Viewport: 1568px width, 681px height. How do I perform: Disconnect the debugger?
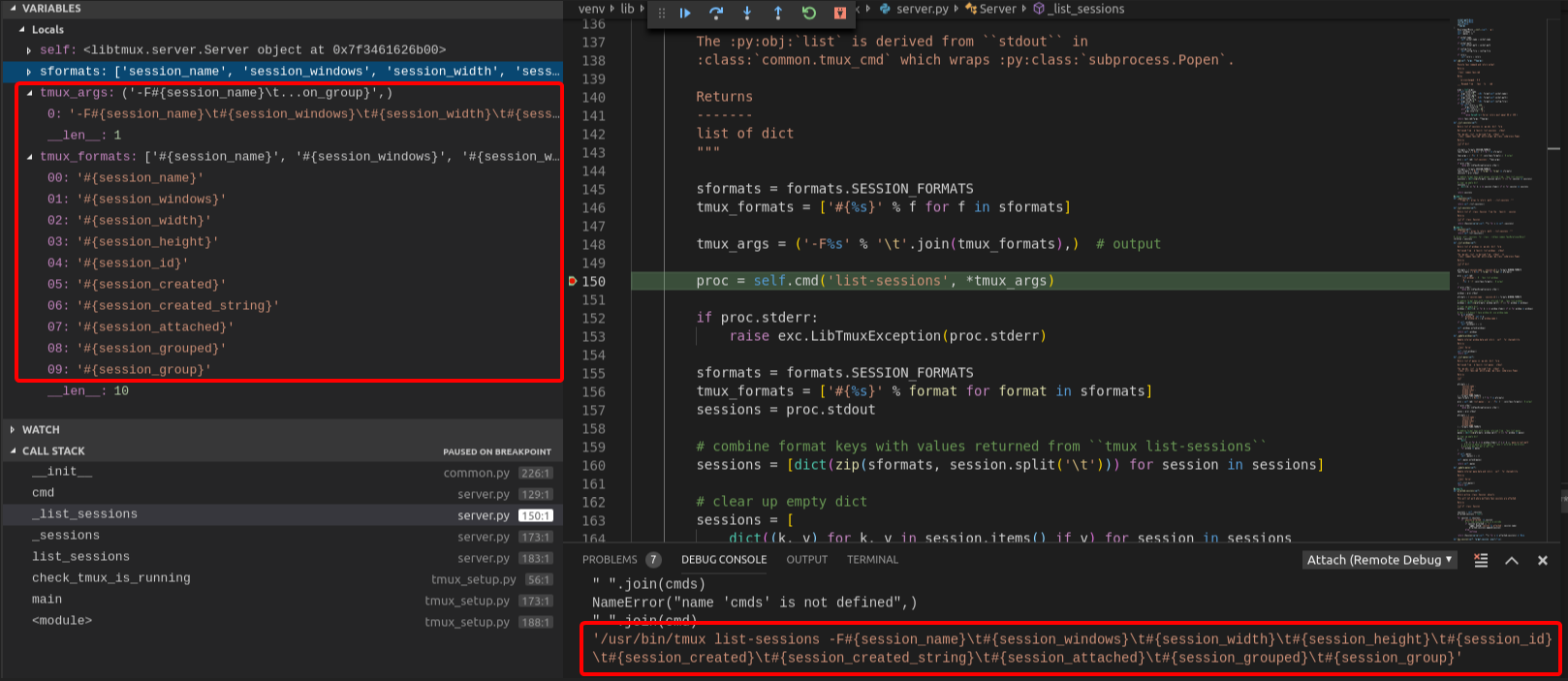click(840, 13)
